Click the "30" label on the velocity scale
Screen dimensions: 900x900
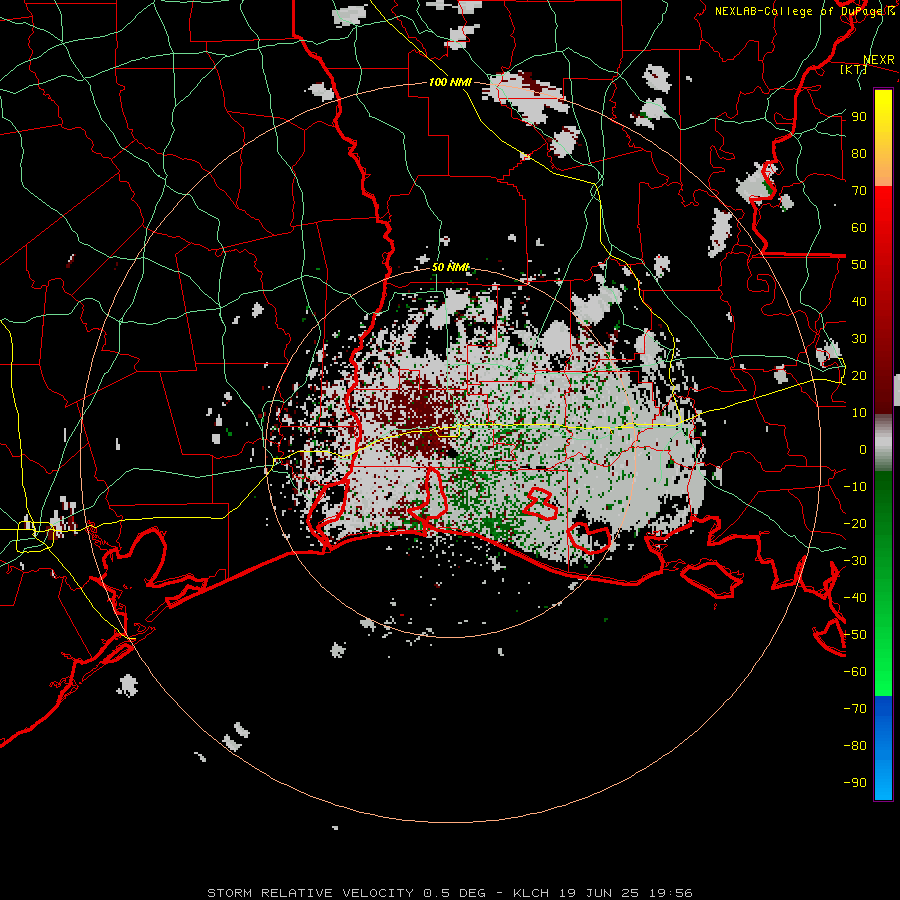click(x=859, y=339)
